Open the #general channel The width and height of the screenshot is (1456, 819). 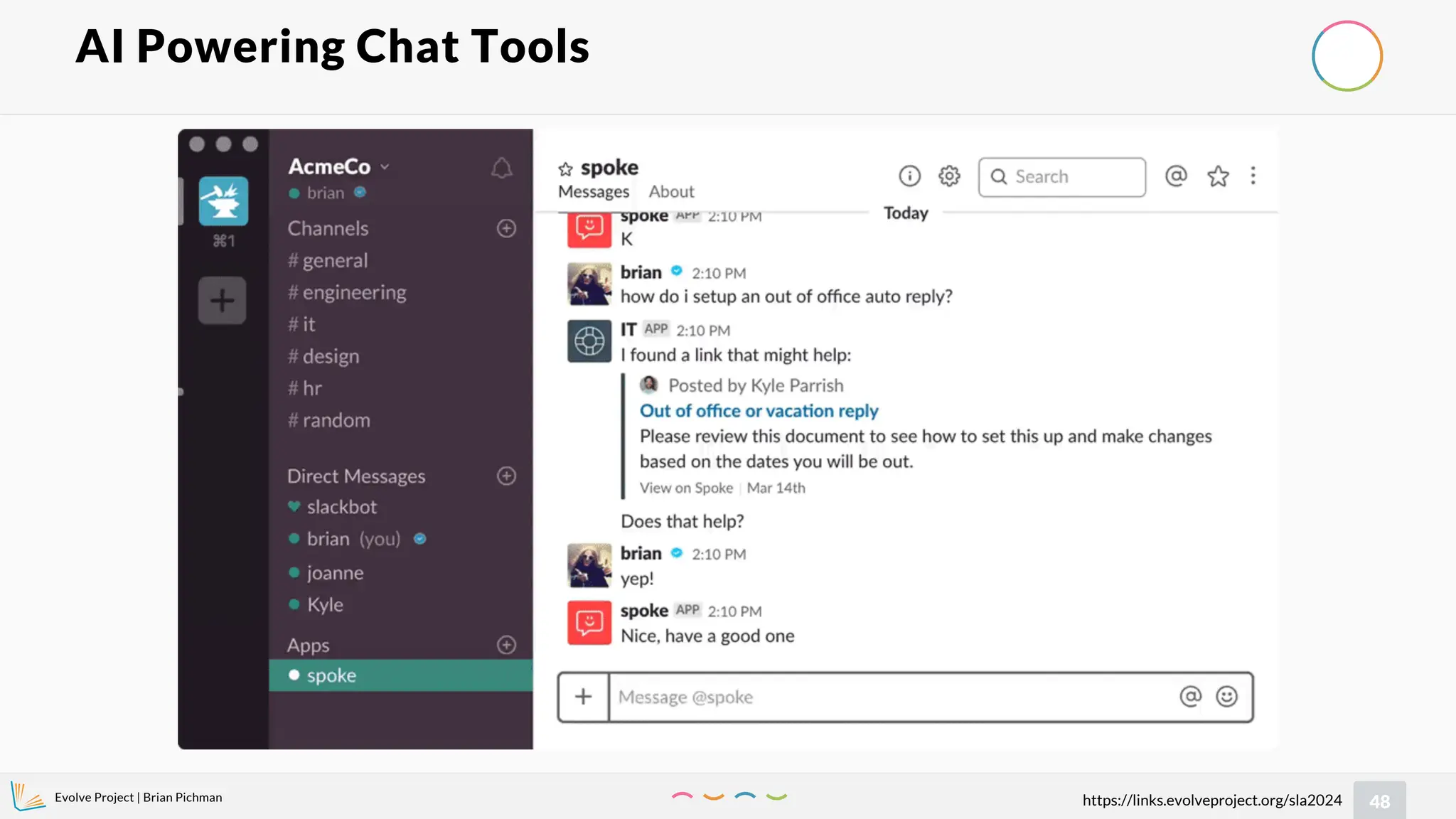pos(328,260)
